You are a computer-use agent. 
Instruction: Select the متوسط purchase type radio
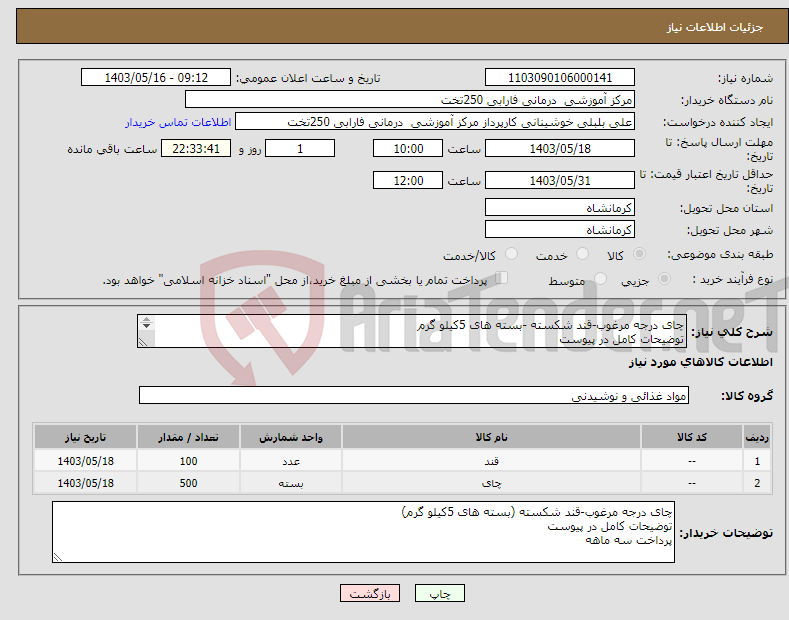tap(600, 279)
